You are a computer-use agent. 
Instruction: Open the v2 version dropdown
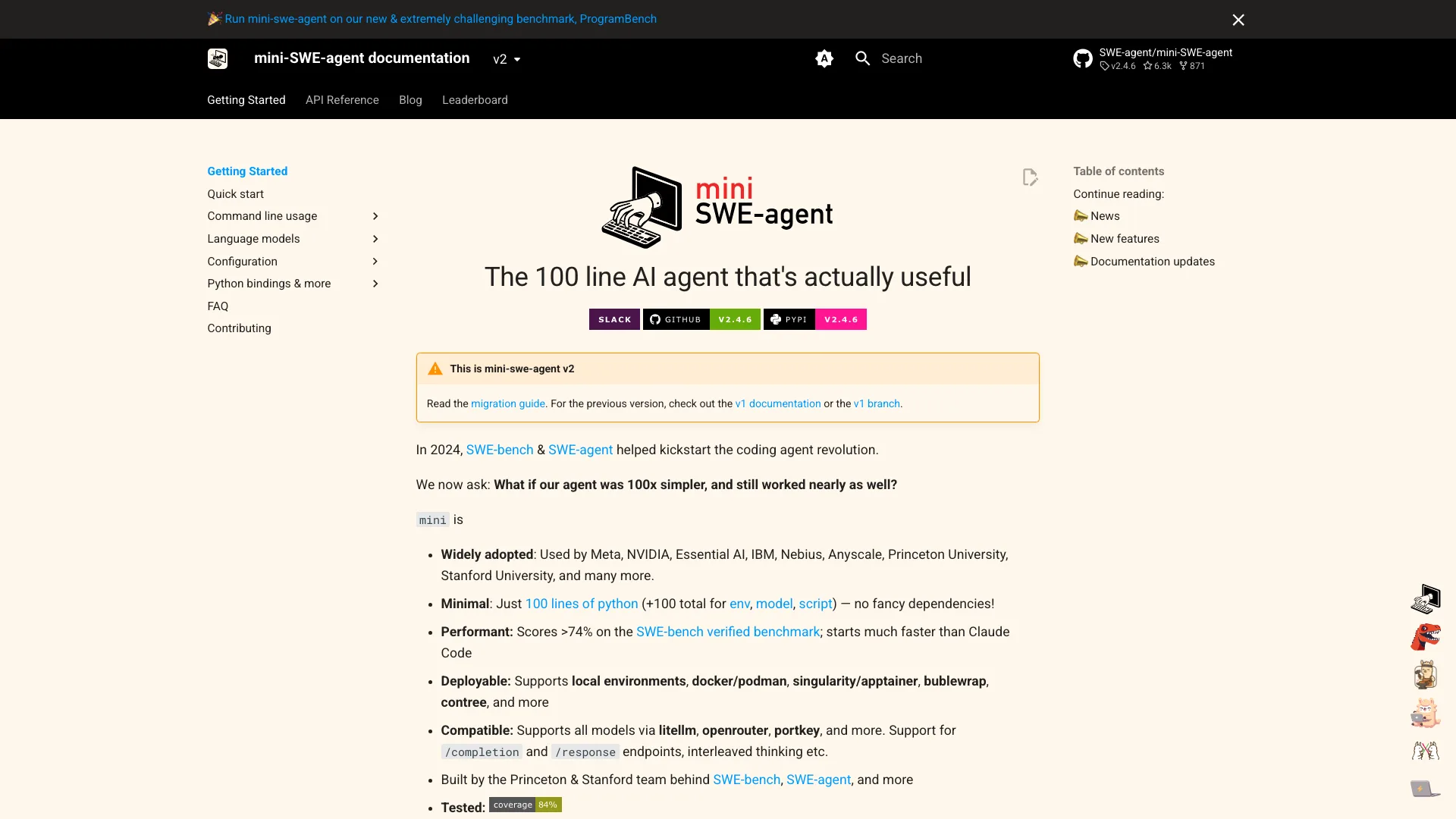click(507, 59)
